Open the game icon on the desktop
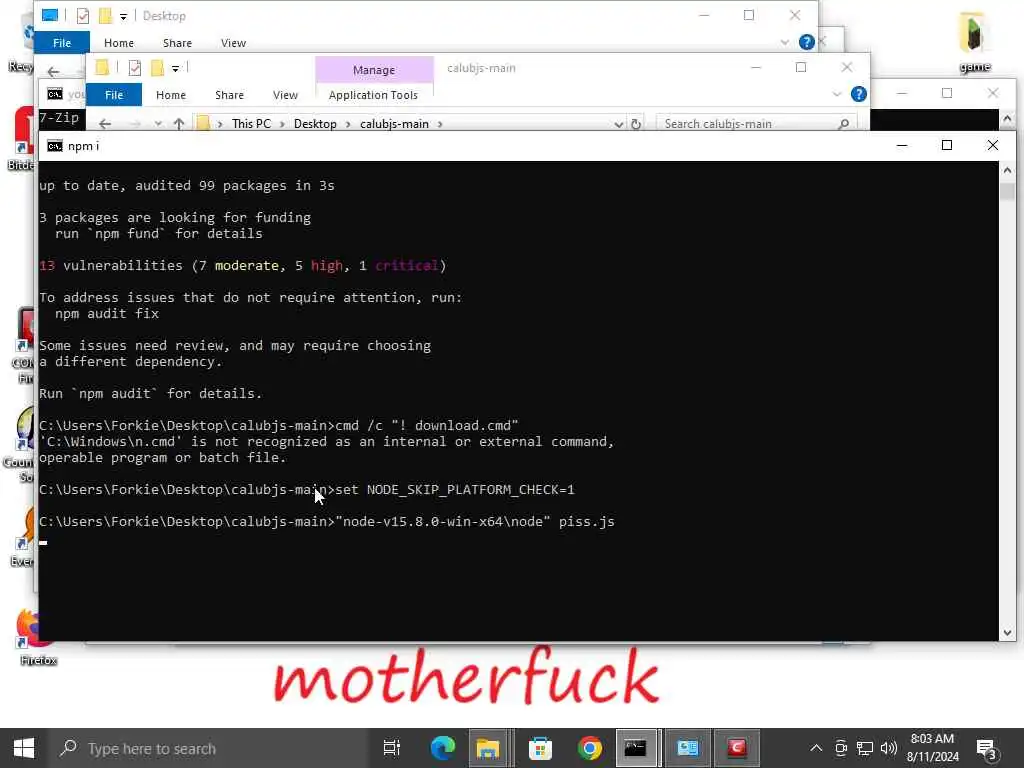Screen dimensions: 1024x768 974,42
